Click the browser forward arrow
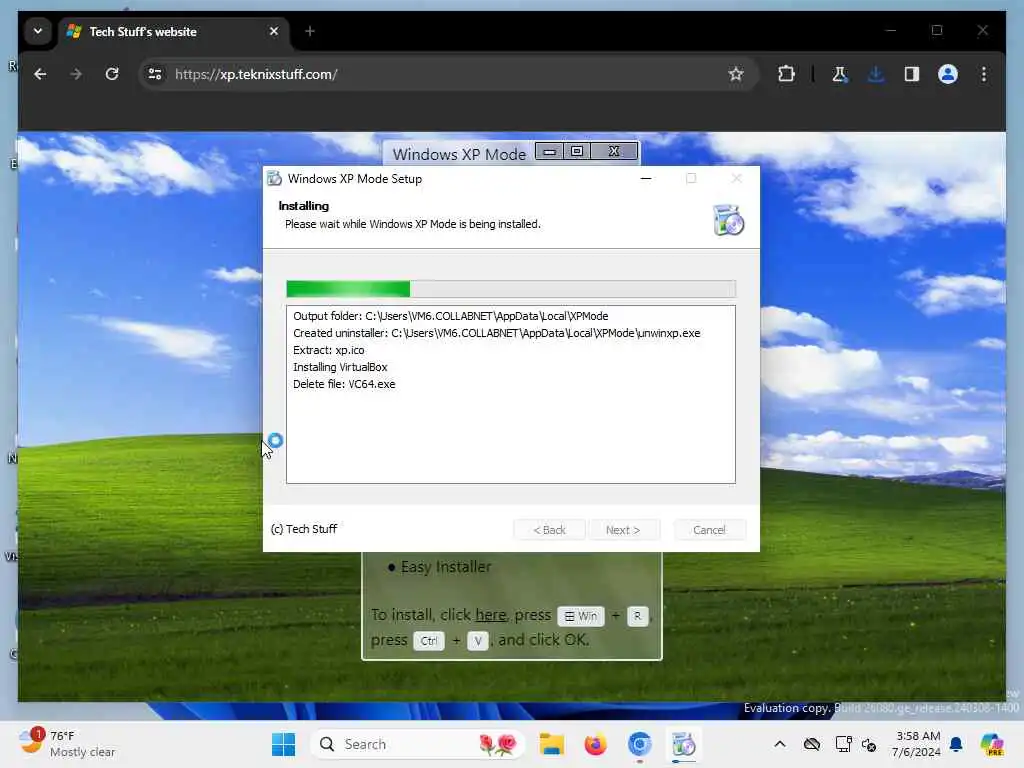Screen dimensions: 1024x768 click(x=76, y=74)
